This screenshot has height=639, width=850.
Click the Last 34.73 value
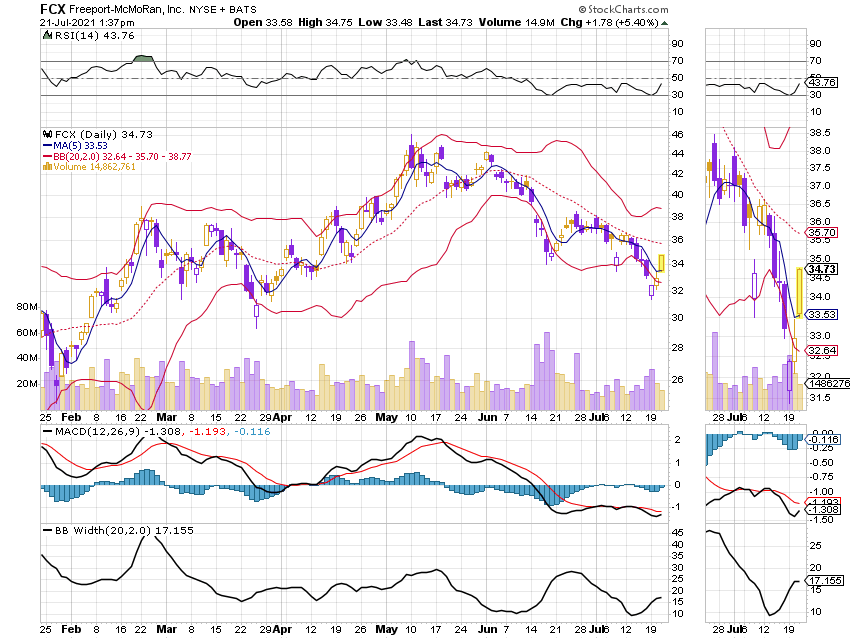coord(445,22)
